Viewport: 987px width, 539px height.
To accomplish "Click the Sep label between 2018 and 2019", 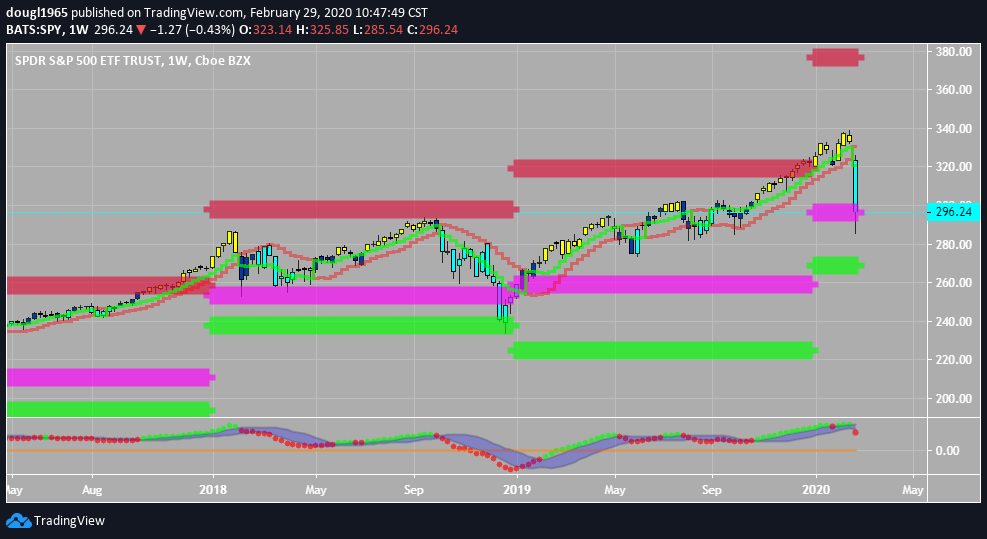I will click(x=414, y=490).
